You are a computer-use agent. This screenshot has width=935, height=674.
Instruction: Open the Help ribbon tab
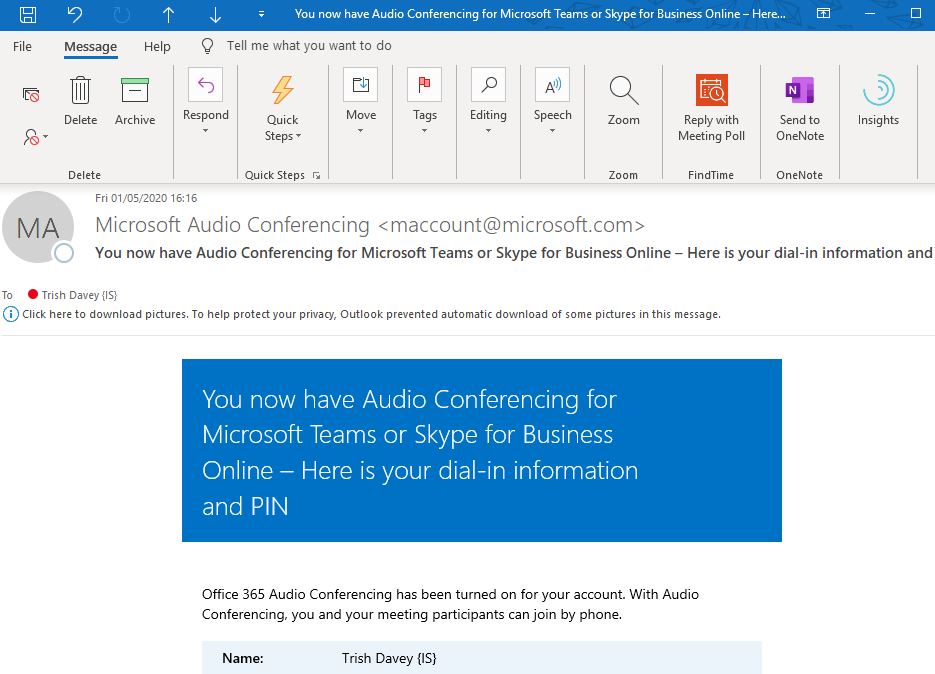coord(157,47)
